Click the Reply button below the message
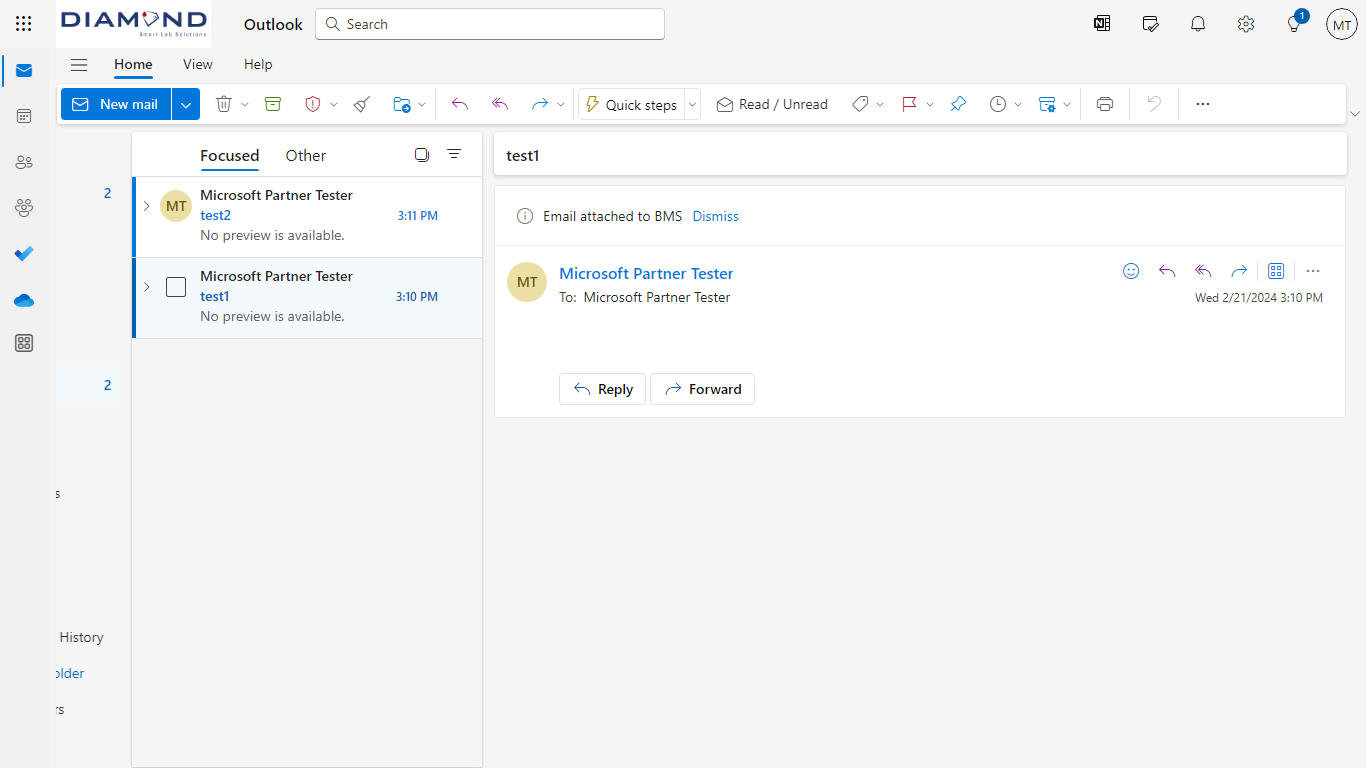 (602, 389)
